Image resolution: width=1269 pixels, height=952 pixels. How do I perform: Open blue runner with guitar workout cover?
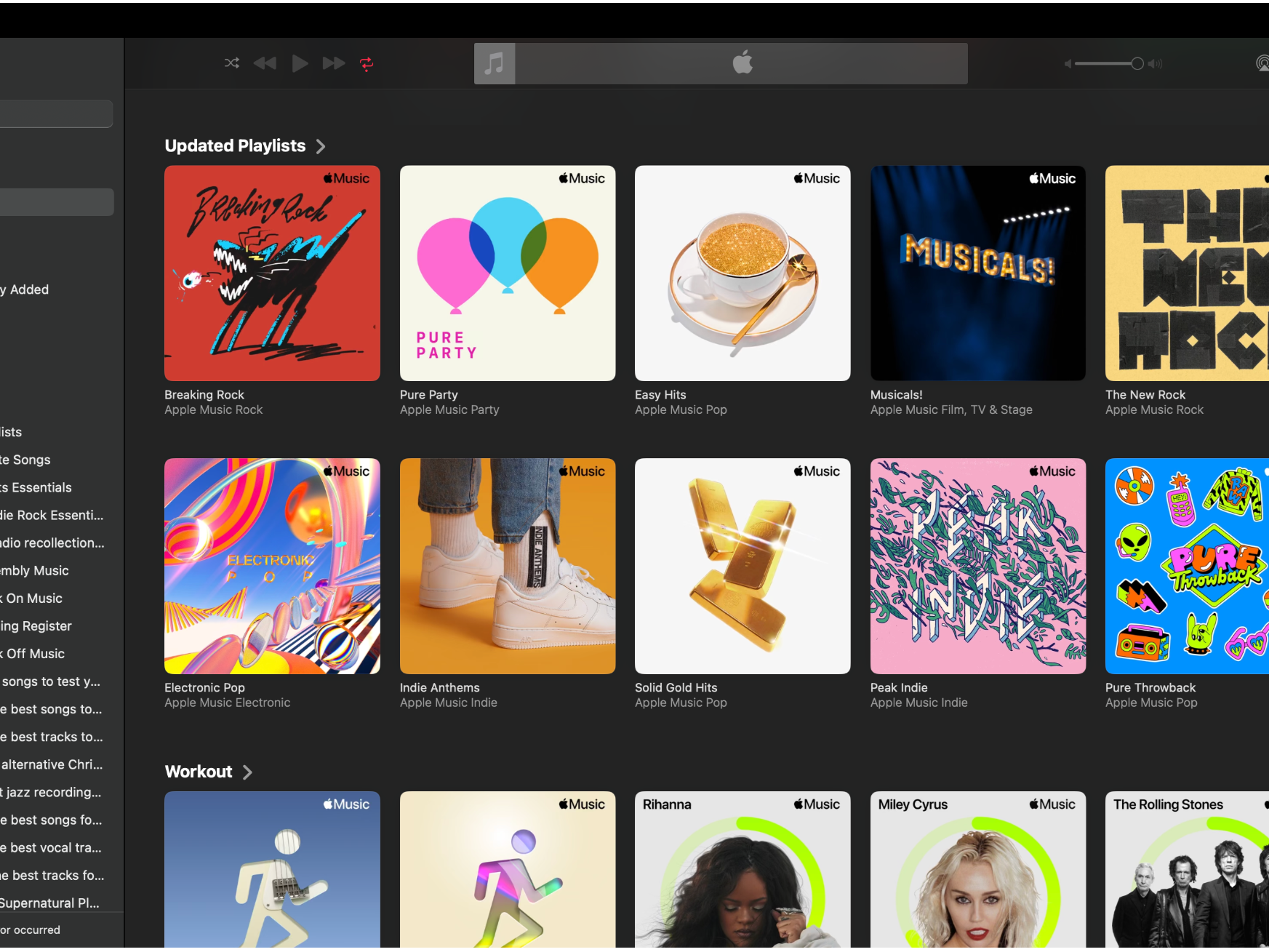tap(272, 869)
